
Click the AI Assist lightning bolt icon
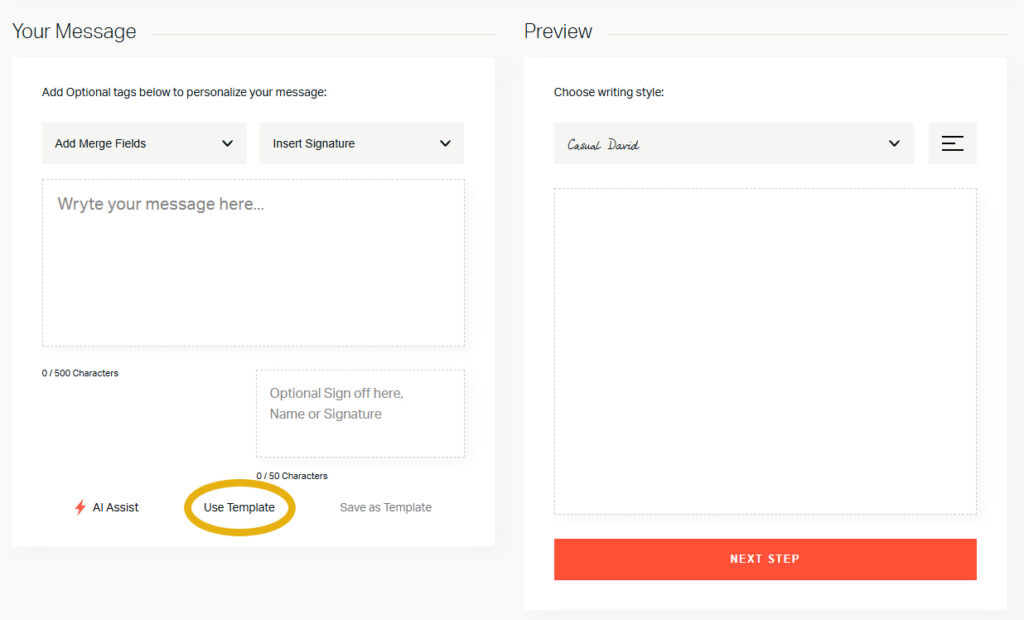80,507
